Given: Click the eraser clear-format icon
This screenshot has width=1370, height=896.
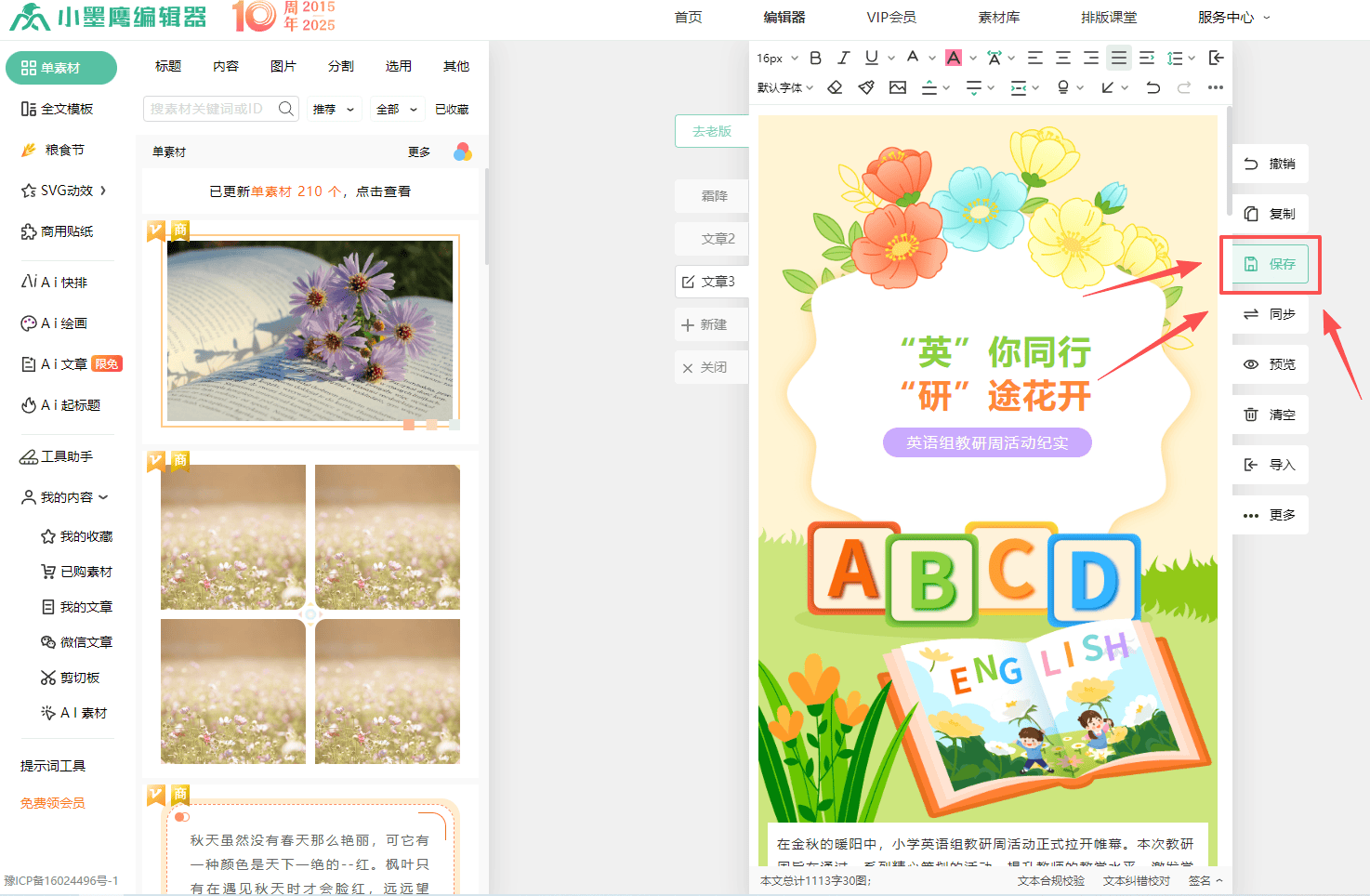Looking at the screenshot, I should click(835, 87).
